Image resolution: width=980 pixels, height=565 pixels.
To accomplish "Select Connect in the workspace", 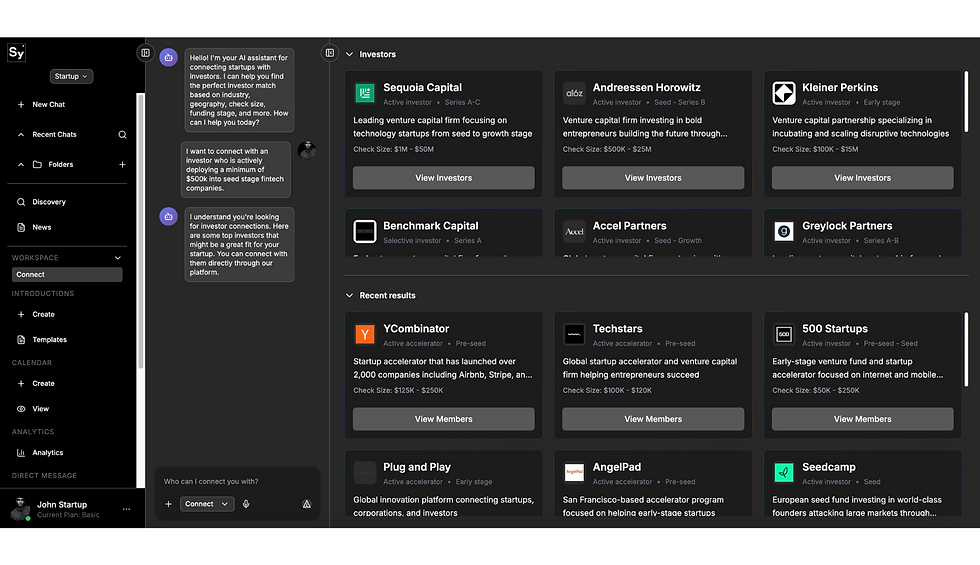I will coord(67,274).
